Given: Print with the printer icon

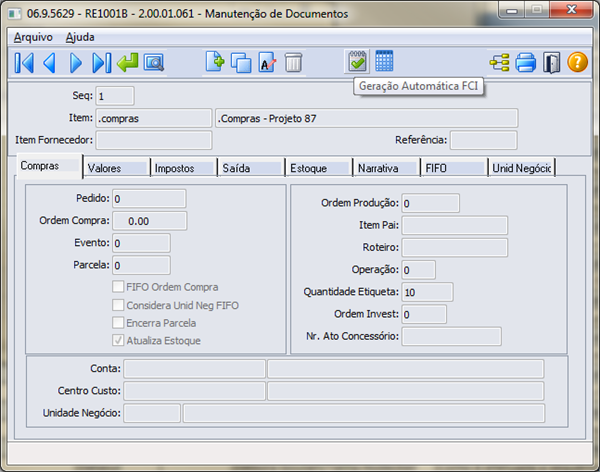Looking at the screenshot, I should pos(526,63).
